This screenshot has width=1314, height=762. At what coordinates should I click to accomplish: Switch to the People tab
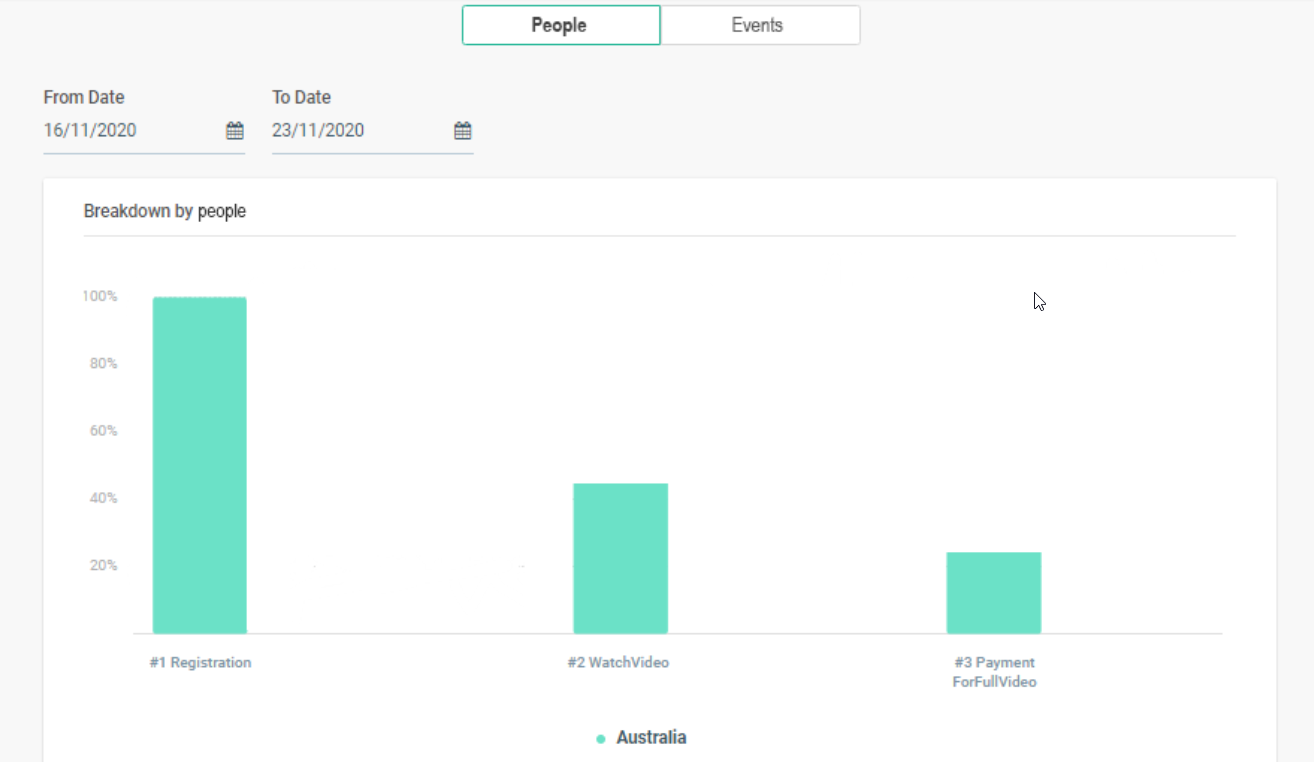pyautogui.click(x=560, y=25)
